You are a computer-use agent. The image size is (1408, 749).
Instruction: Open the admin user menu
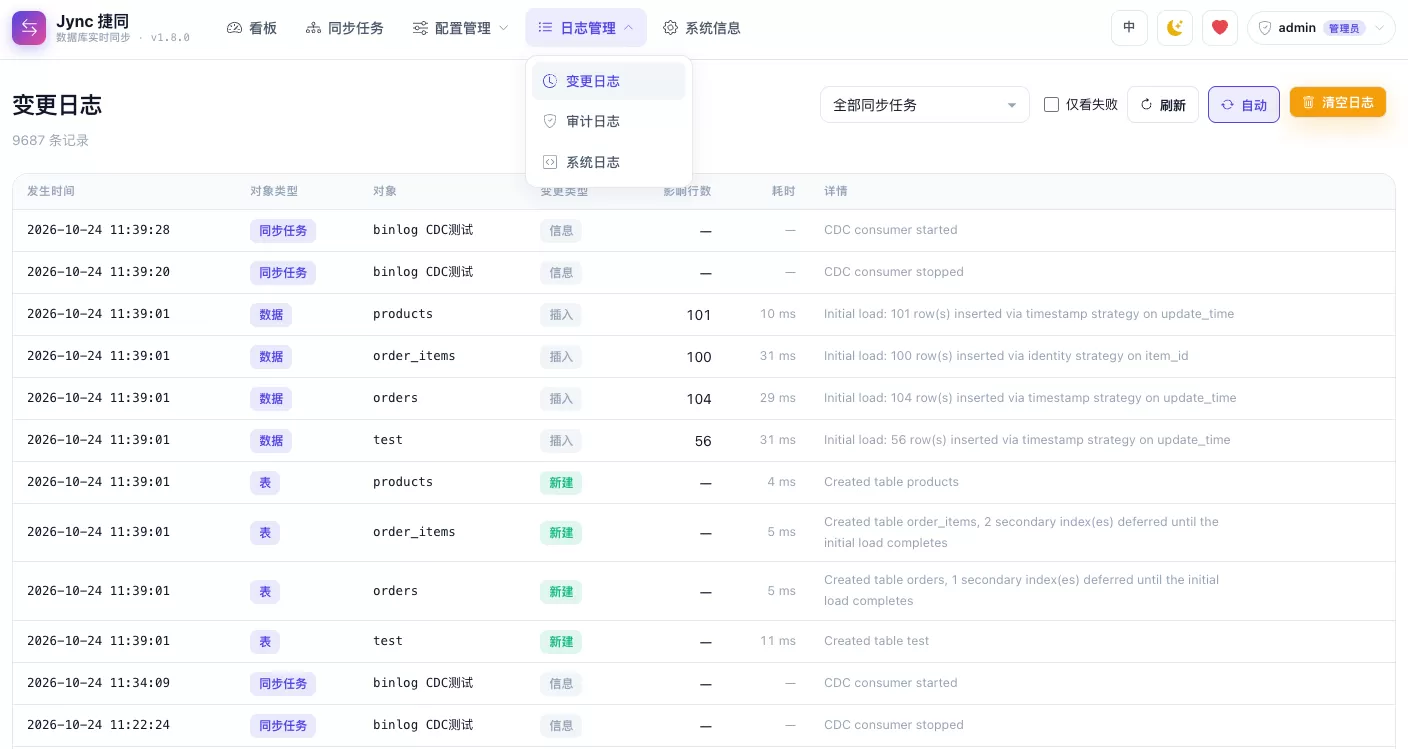pos(1321,28)
